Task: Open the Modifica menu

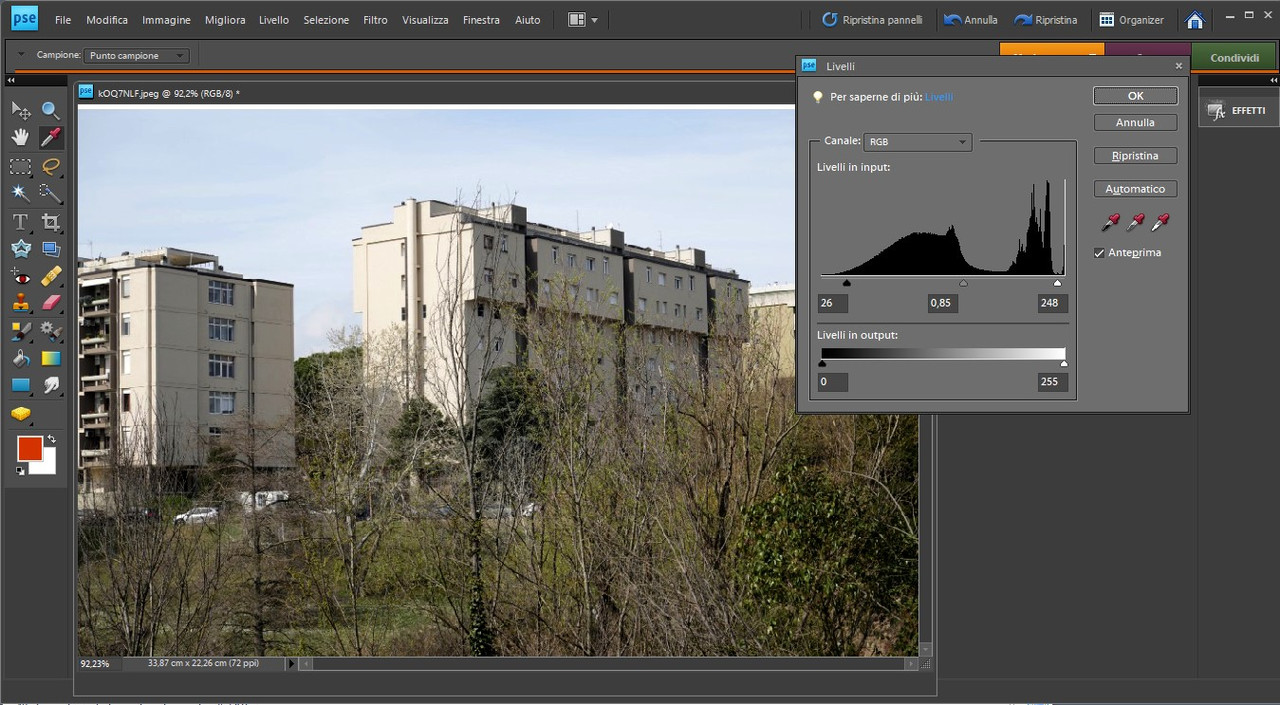Action: click(x=107, y=20)
